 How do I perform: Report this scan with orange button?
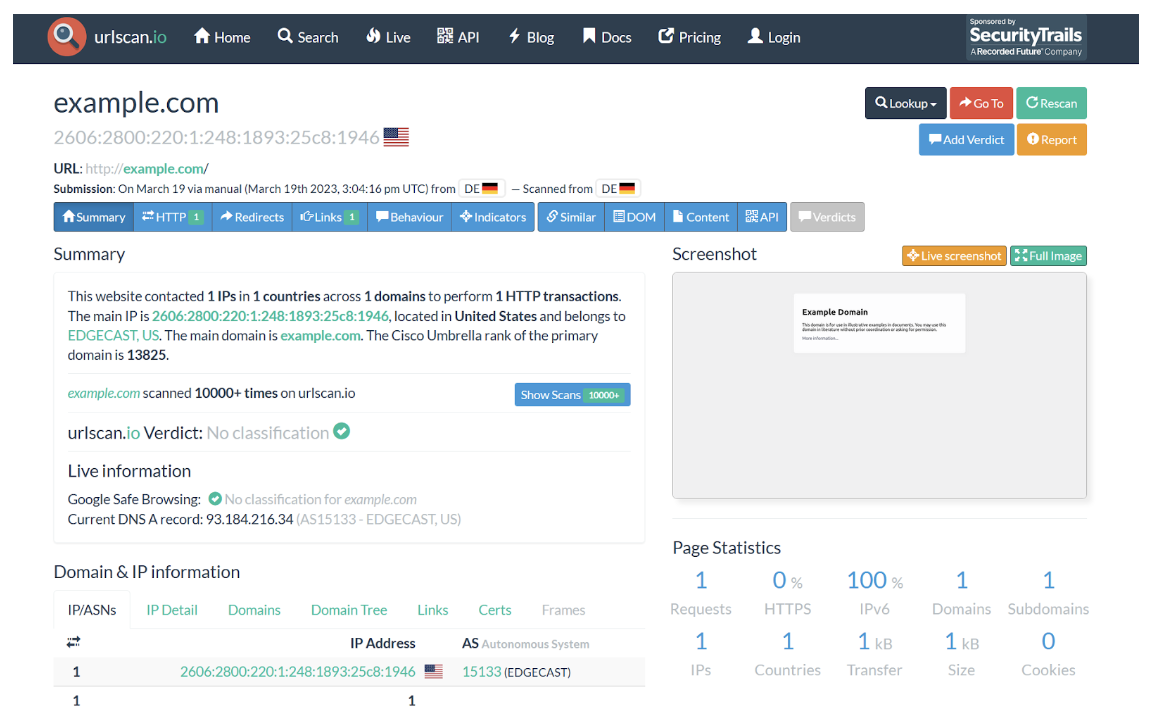1051,139
